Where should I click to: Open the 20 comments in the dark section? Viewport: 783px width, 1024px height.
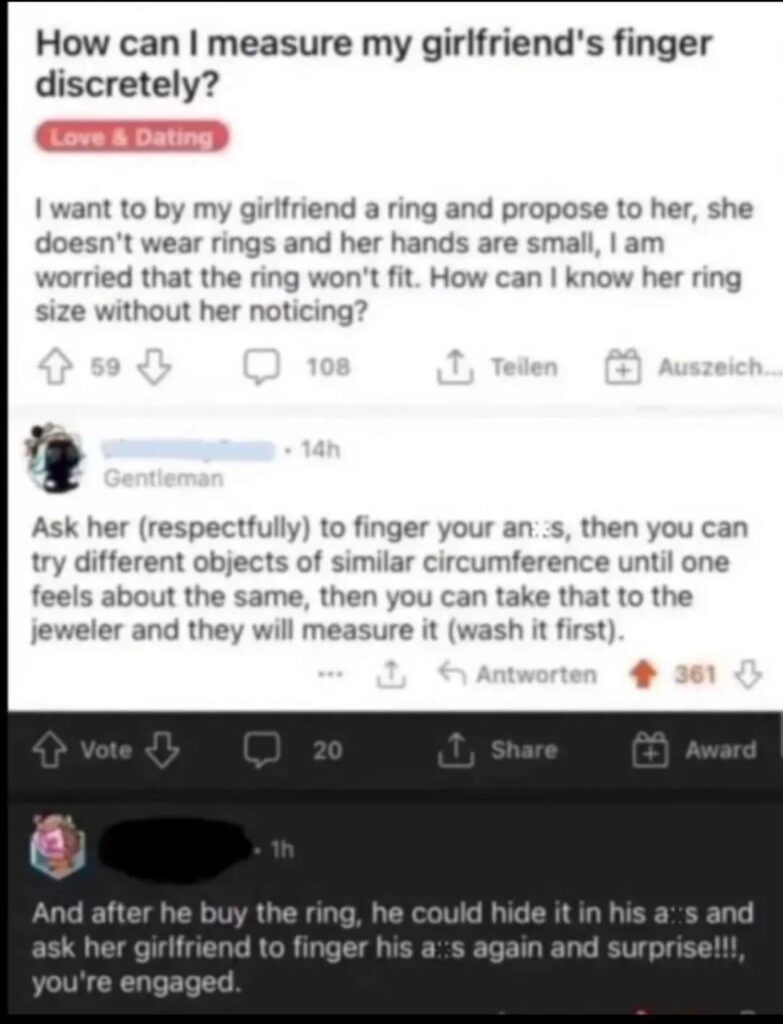(x=294, y=750)
